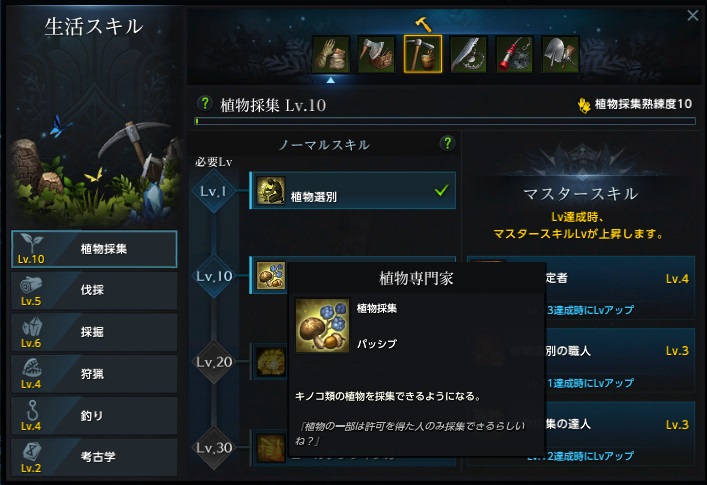Viewport: 707px width, 485px height.
Task: Select the Lv.30 skill row icon
Action: 271,448
